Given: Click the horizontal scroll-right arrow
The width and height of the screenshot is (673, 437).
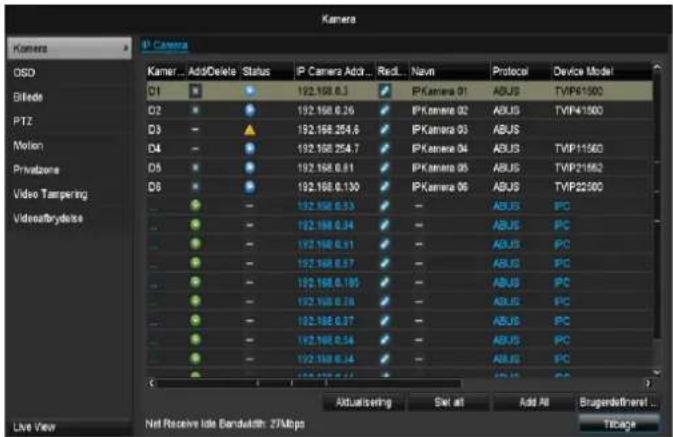Looking at the screenshot, I should pos(648,383).
